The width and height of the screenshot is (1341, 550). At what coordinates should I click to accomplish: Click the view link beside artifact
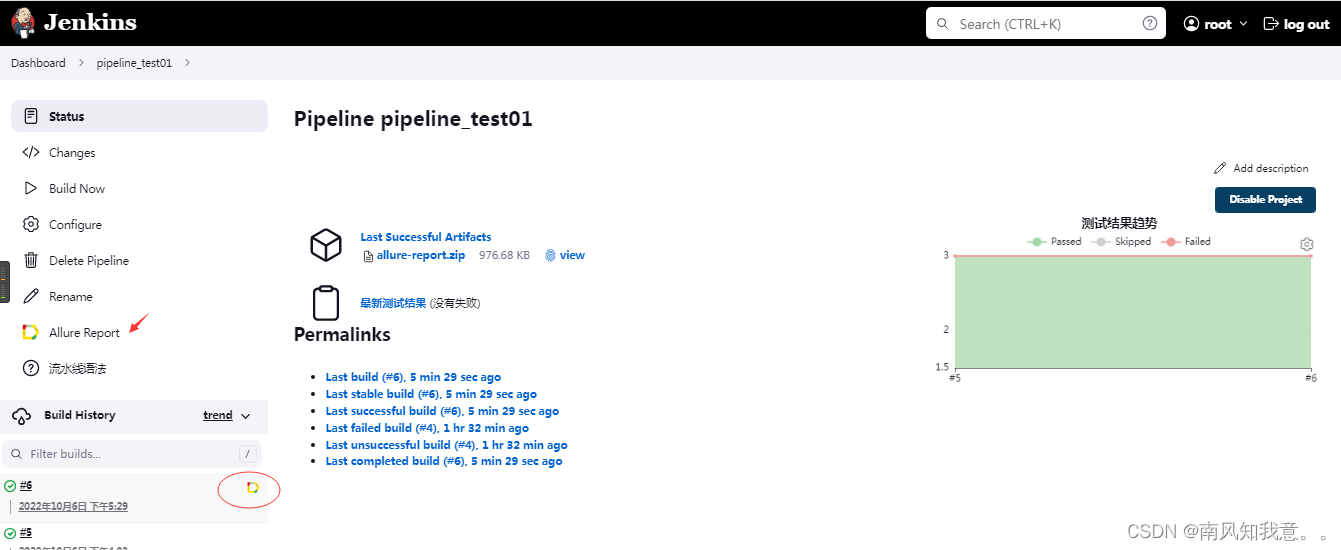coord(572,255)
